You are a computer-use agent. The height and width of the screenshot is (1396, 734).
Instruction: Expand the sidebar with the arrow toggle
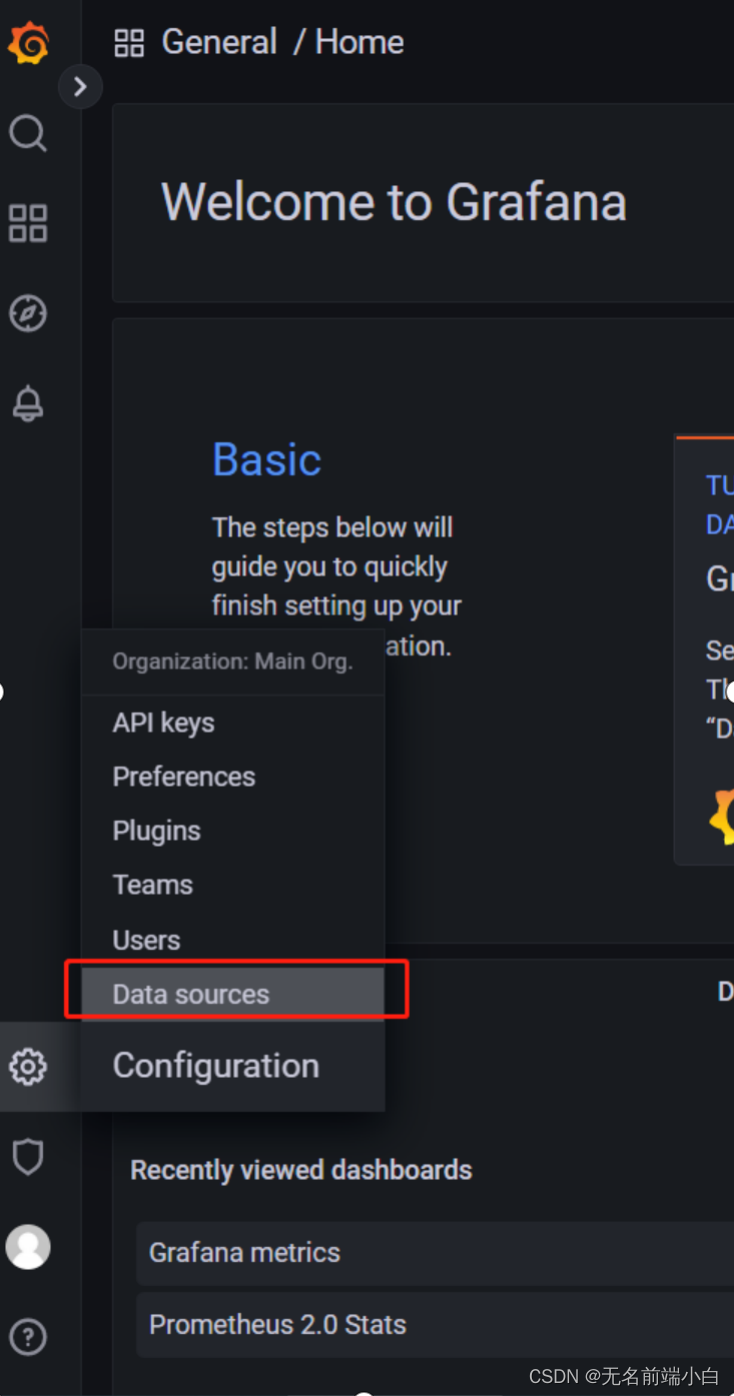(x=80, y=87)
